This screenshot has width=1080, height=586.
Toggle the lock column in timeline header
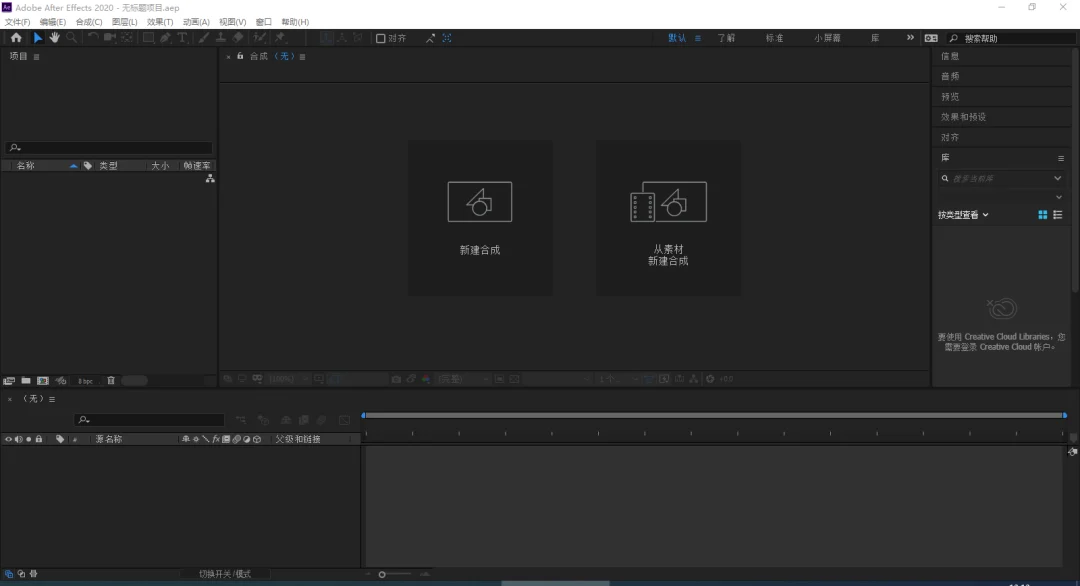pos(39,439)
